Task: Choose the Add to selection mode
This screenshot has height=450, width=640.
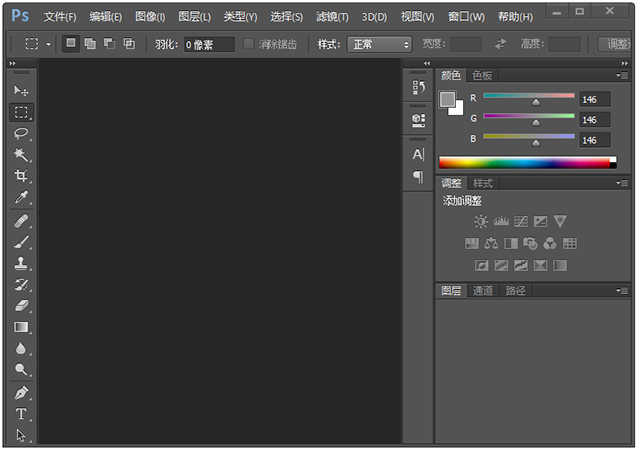Action: pos(90,44)
